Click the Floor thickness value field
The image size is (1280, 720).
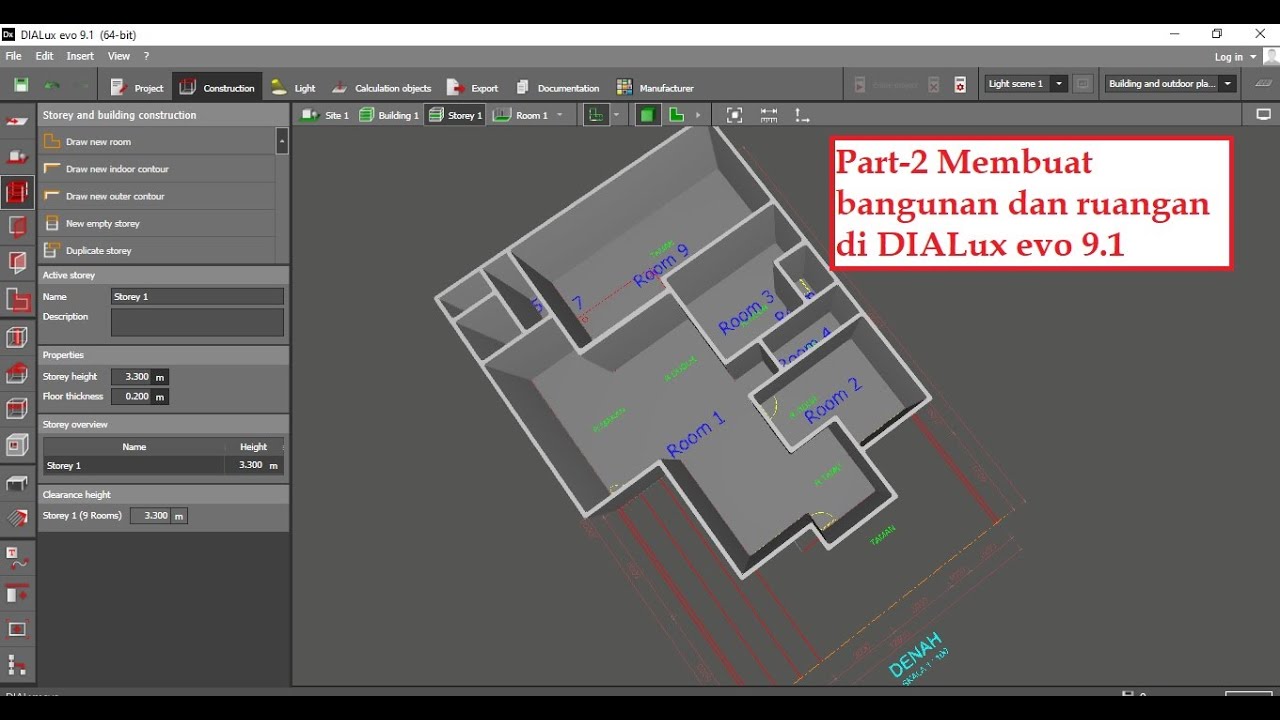131,397
